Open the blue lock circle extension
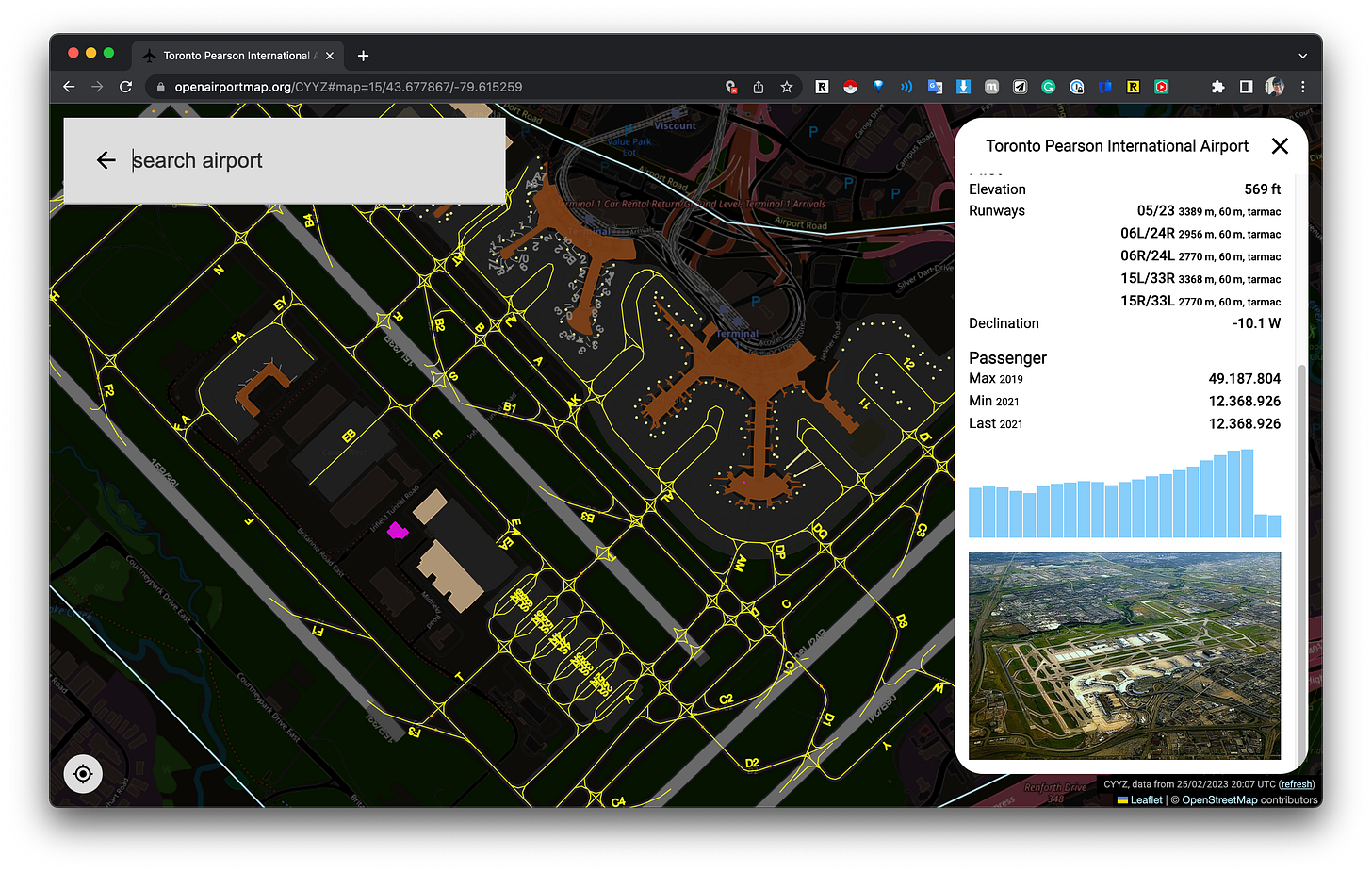The width and height of the screenshot is (1372, 873). [1076, 87]
